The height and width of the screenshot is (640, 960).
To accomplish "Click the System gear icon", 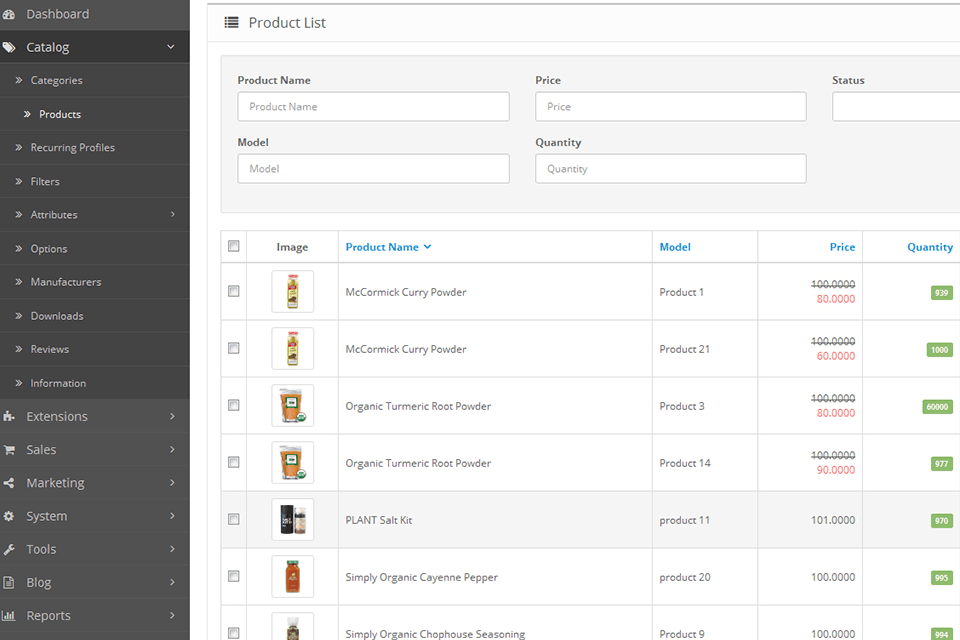I will pyautogui.click(x=9, y=516).
